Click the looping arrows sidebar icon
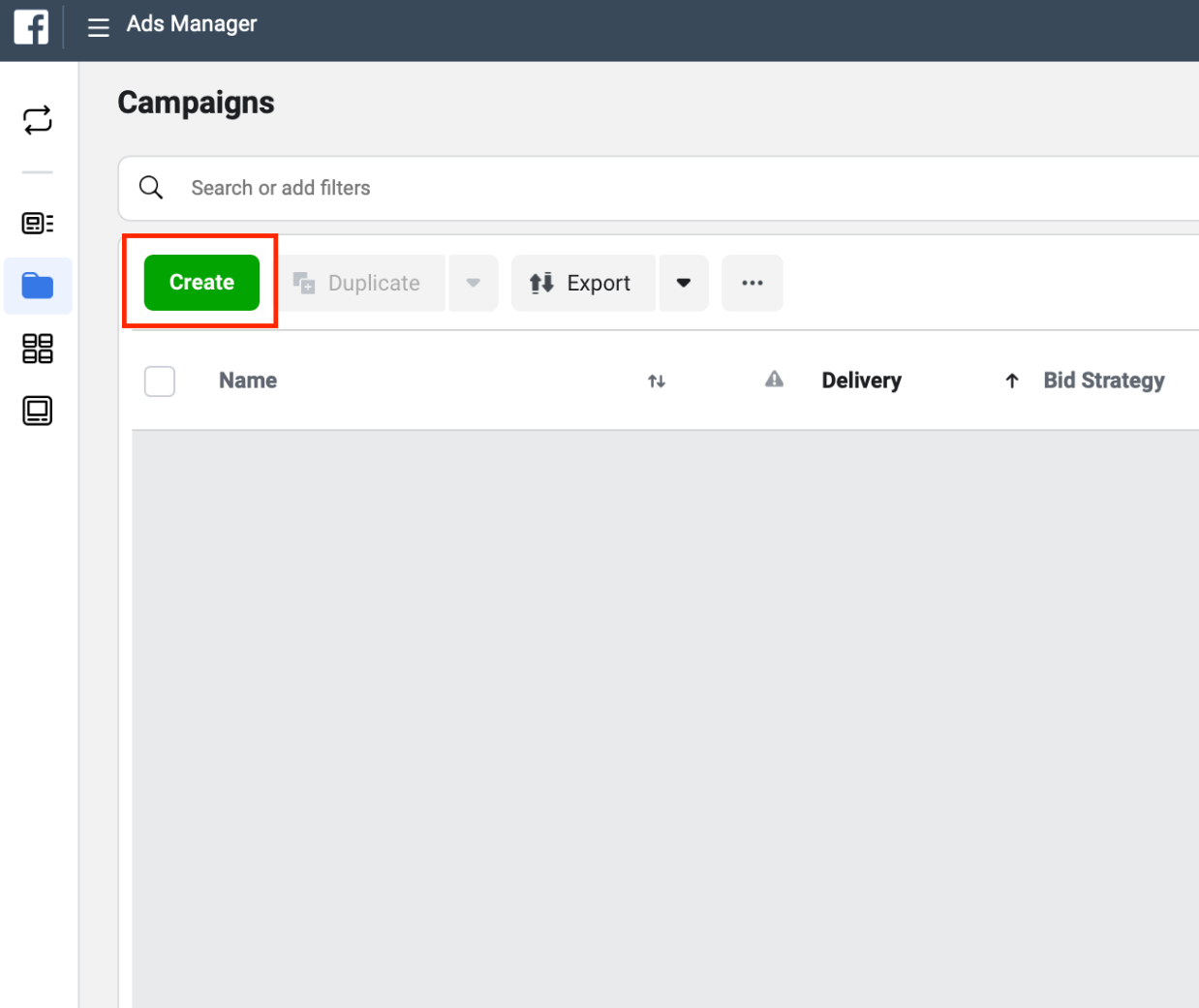This screenshot has width=1199, height=1008. pyautogui.click(x=38, y=120)
